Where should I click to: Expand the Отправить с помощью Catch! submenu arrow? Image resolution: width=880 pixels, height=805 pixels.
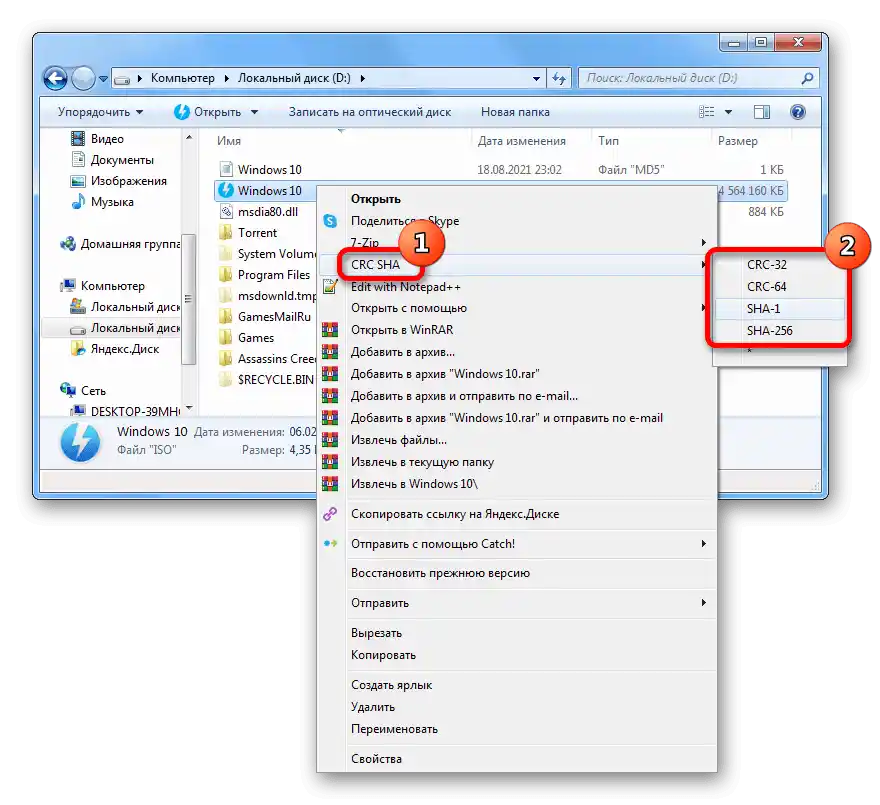click(704, 543)
